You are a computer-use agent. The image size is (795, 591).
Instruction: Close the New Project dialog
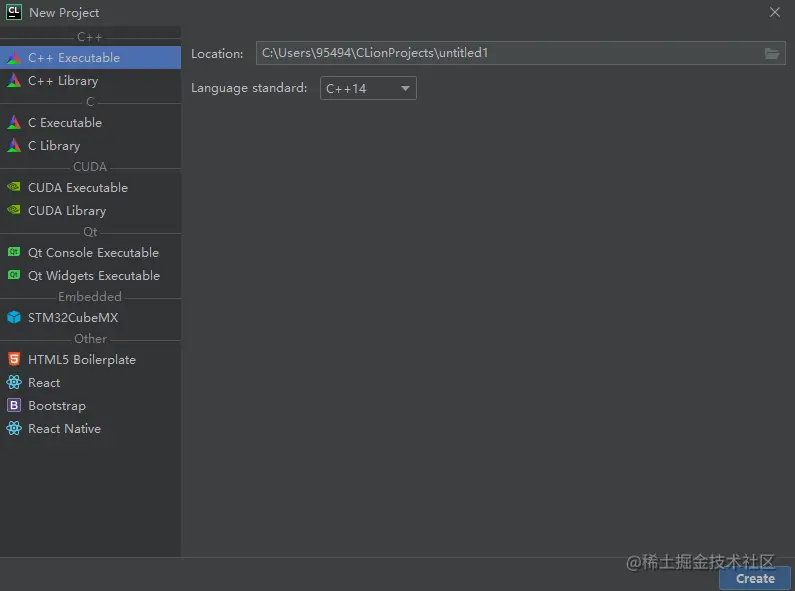point(774,12)
